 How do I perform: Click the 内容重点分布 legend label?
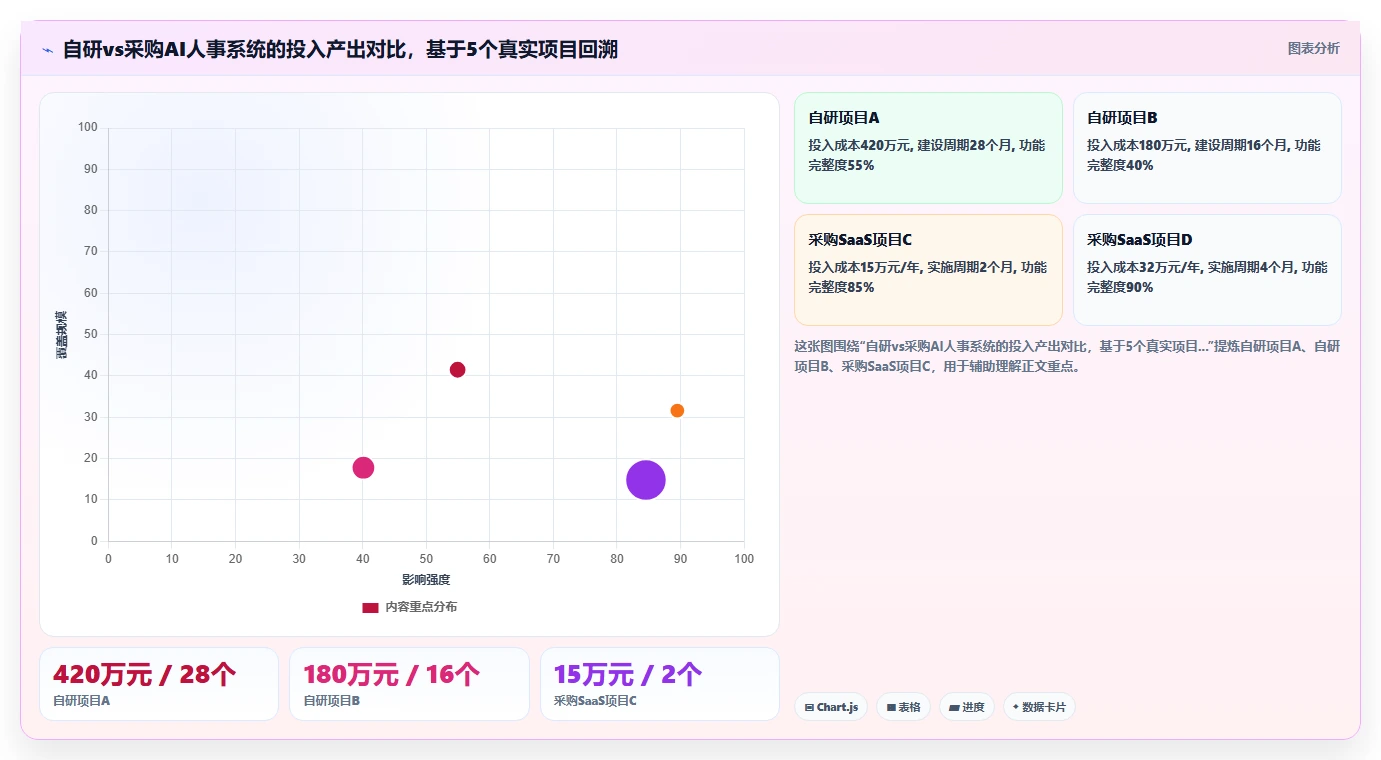coord(421,607)
